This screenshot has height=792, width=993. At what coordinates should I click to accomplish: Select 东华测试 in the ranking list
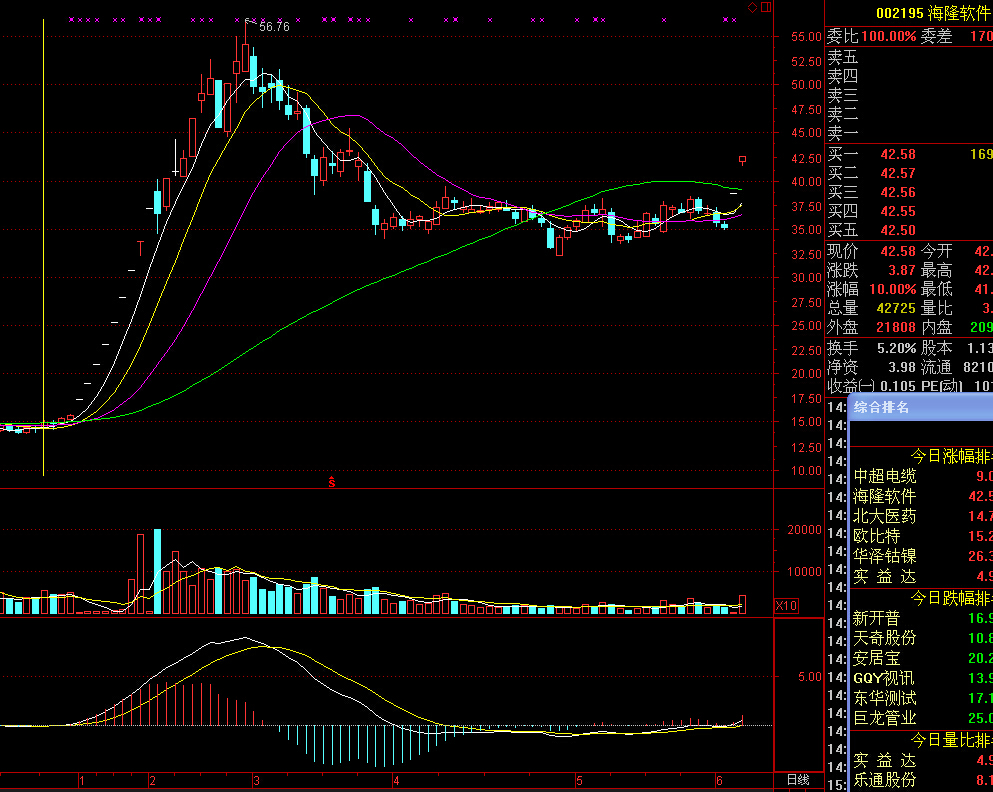tap(885, 698)
